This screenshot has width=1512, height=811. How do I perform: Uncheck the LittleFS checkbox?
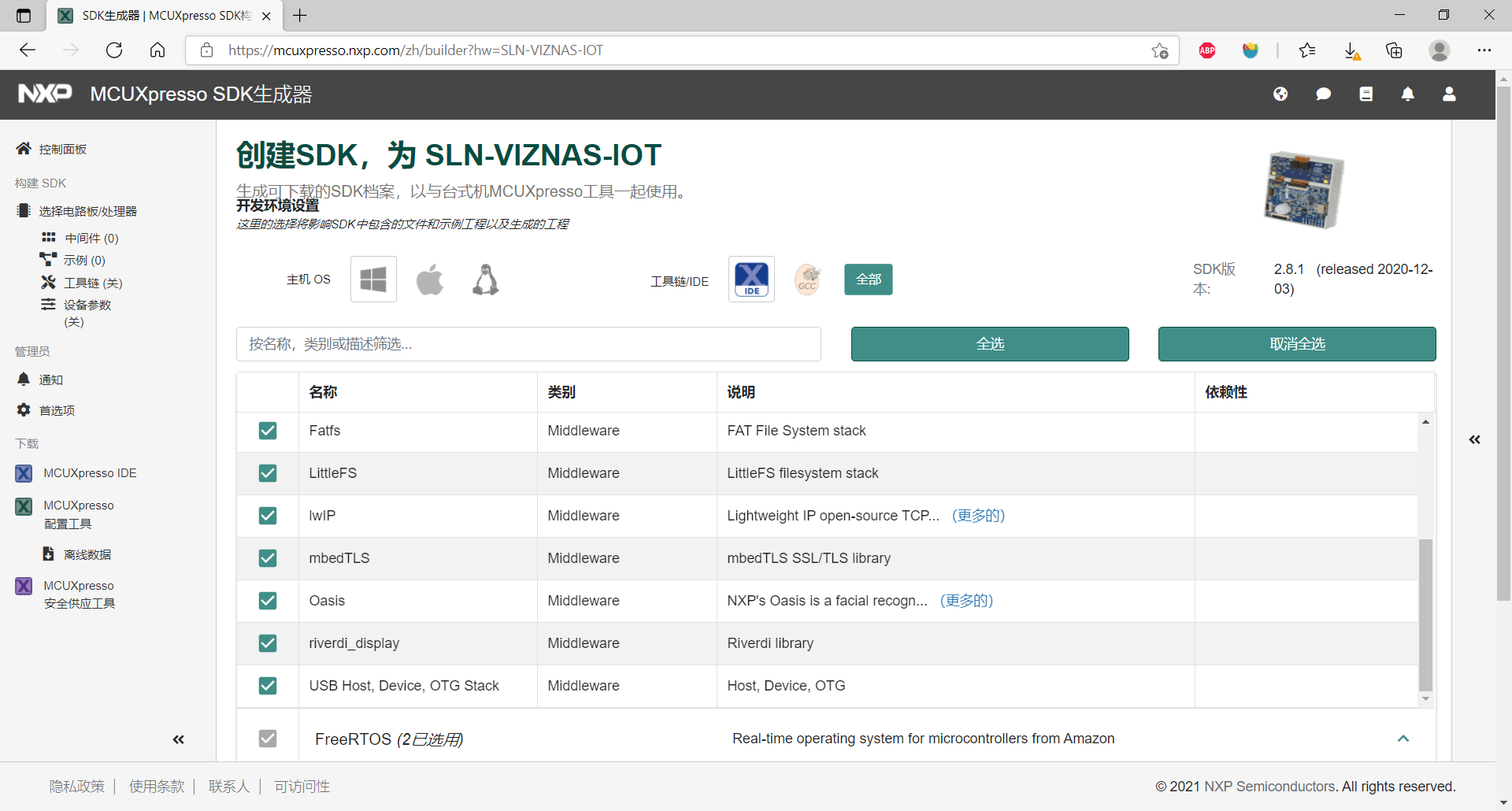point(268,472)
